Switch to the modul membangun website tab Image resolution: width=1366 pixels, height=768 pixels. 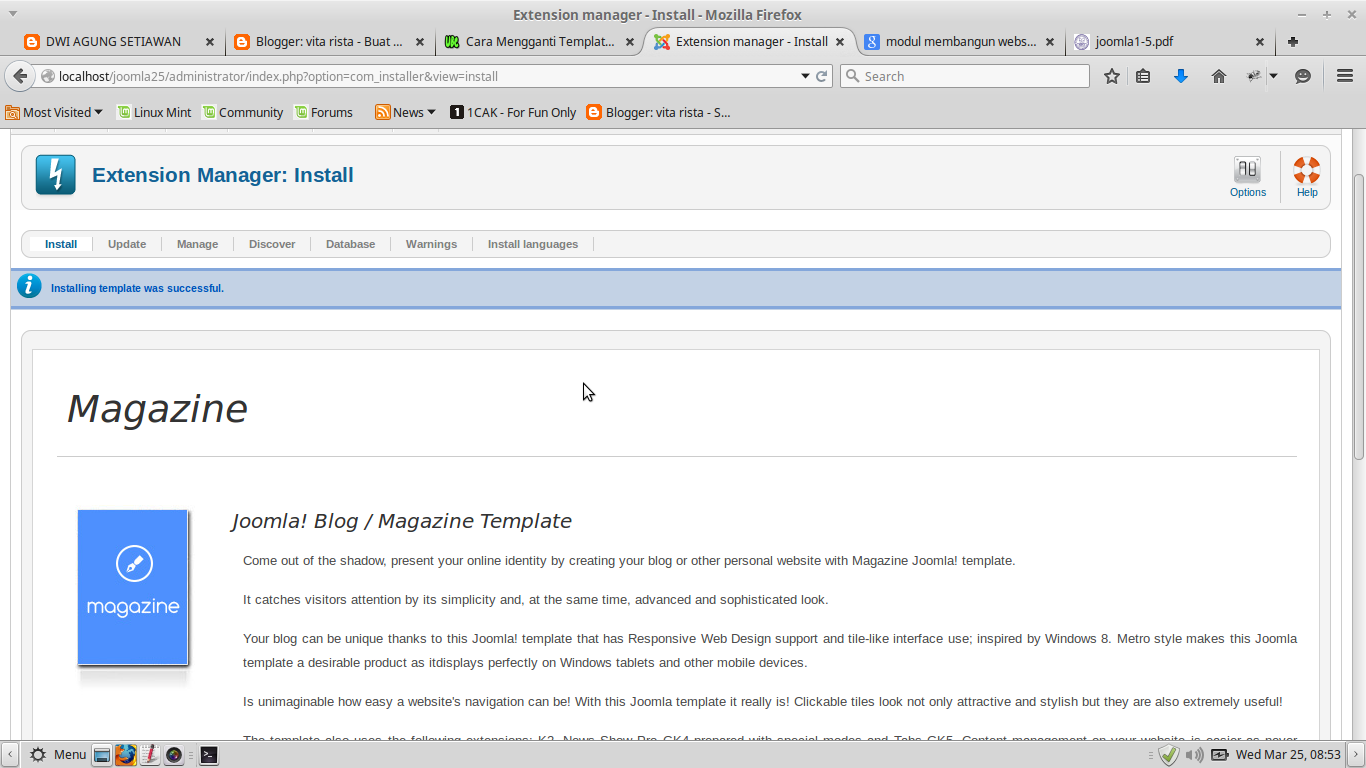click(x=960, y=42)
